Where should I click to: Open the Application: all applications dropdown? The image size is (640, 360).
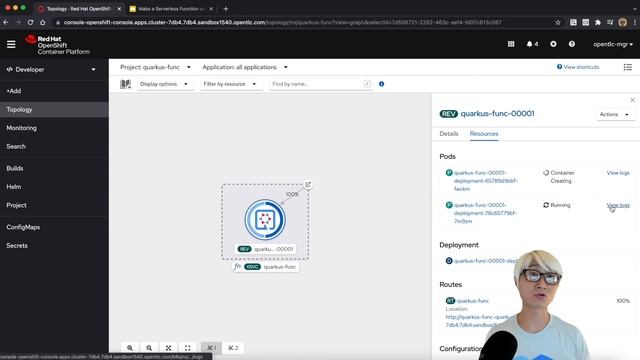pos(245,67)
